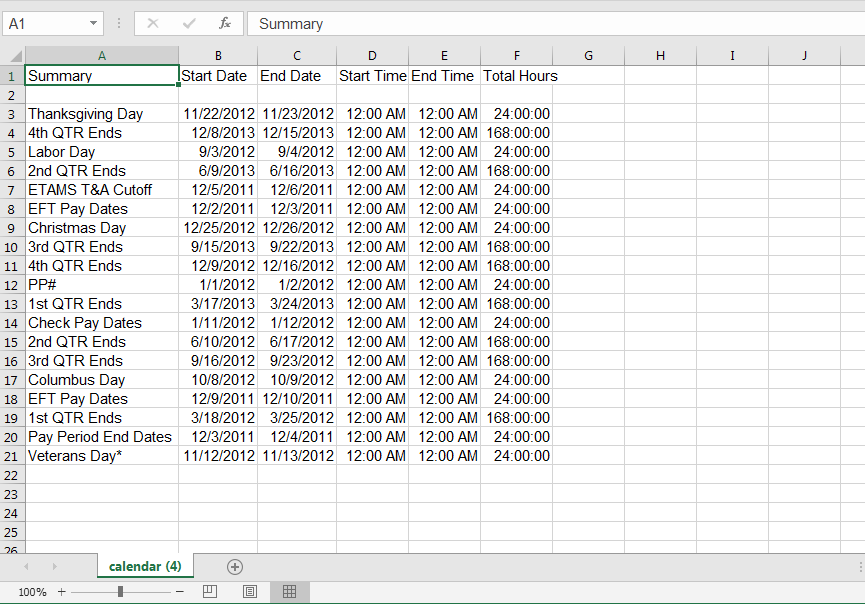865x604 pixels.
Task: Click the 100% zoom level indicator
Action: [32, 591]
